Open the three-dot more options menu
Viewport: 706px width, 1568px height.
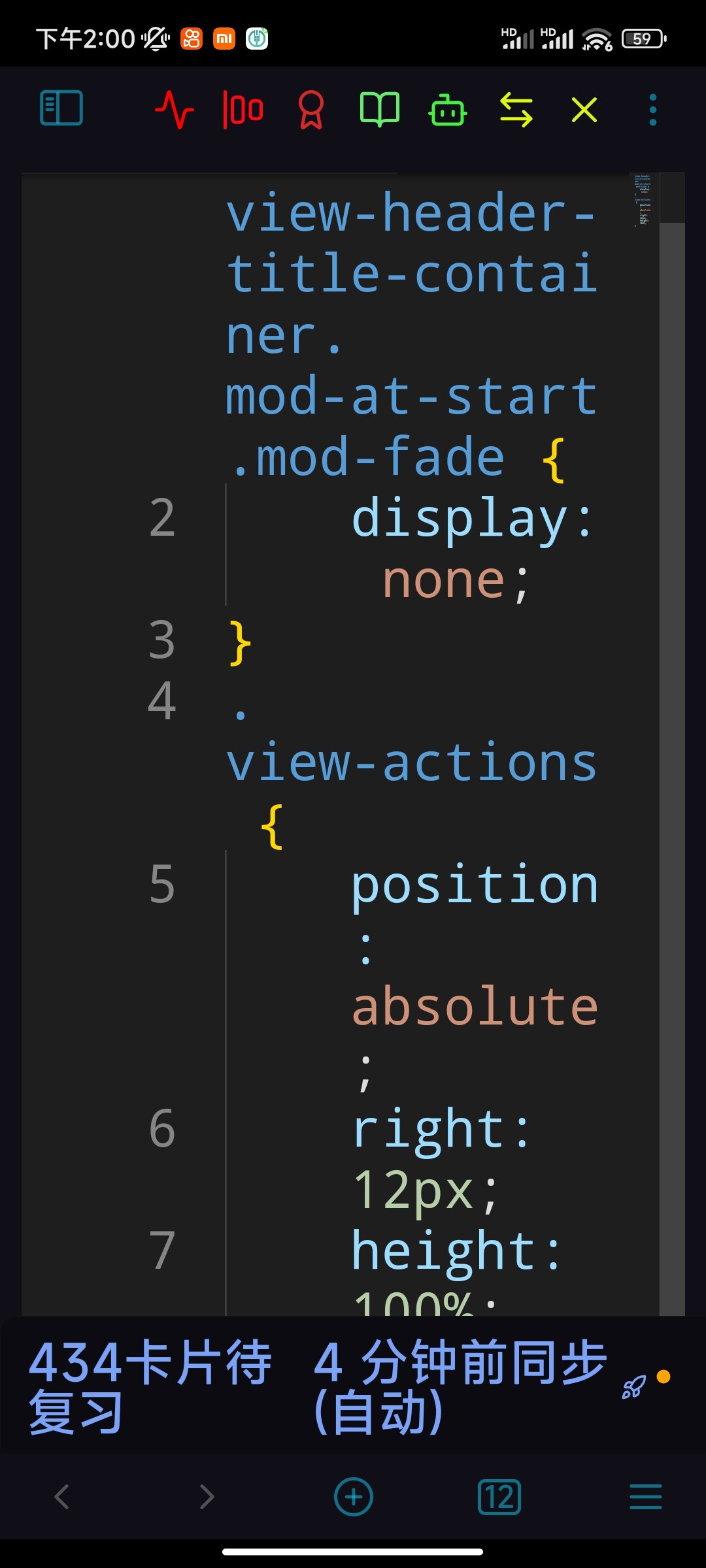(x=652, y=110)
